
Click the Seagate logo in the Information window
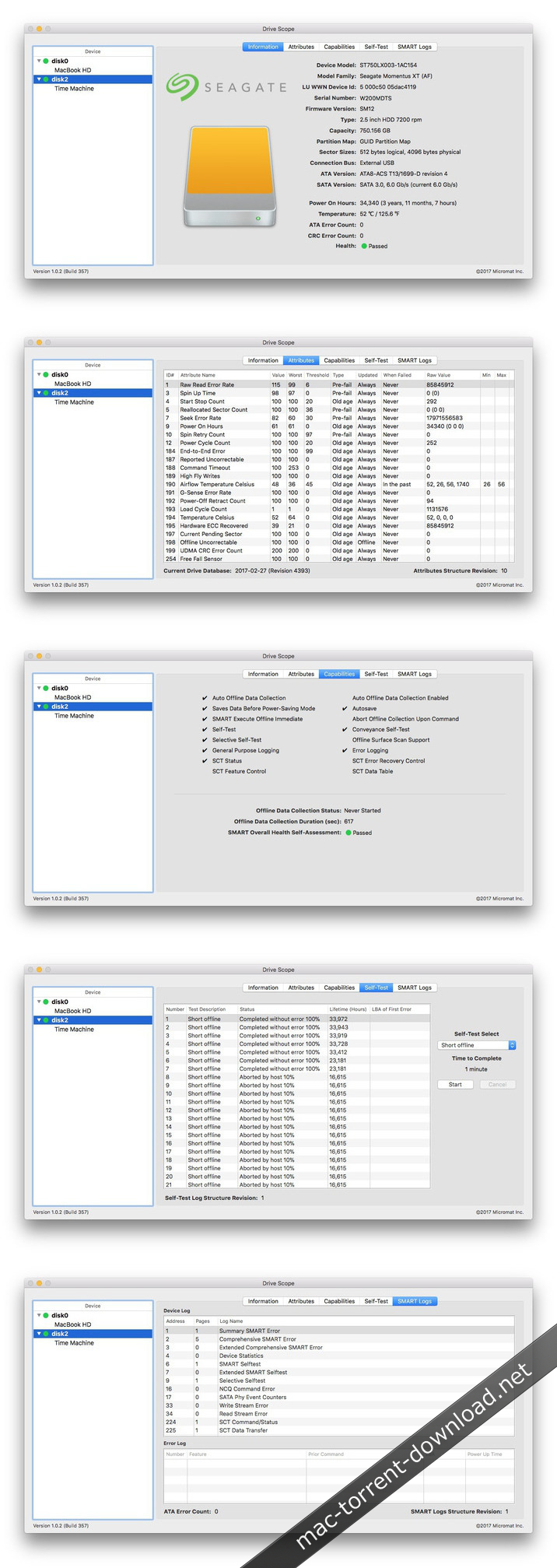[x=226, y=87]
